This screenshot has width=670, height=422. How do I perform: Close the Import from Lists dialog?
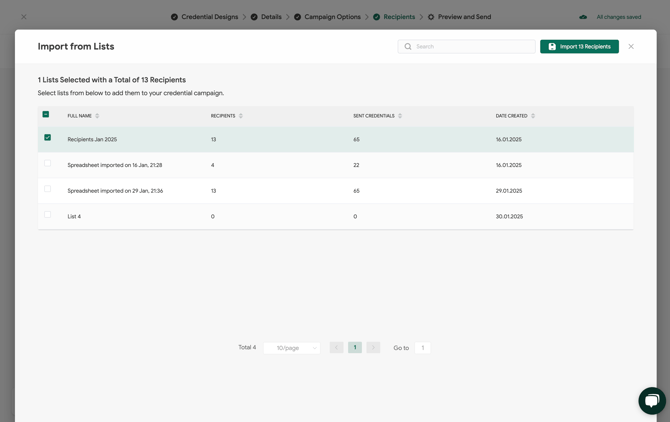point(631,47)
